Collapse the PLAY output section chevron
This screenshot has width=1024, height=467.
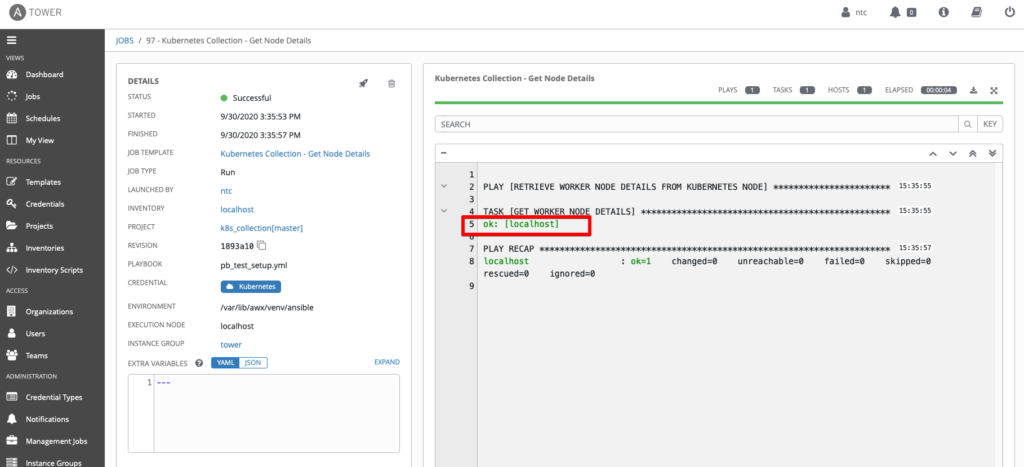point(444,186)
